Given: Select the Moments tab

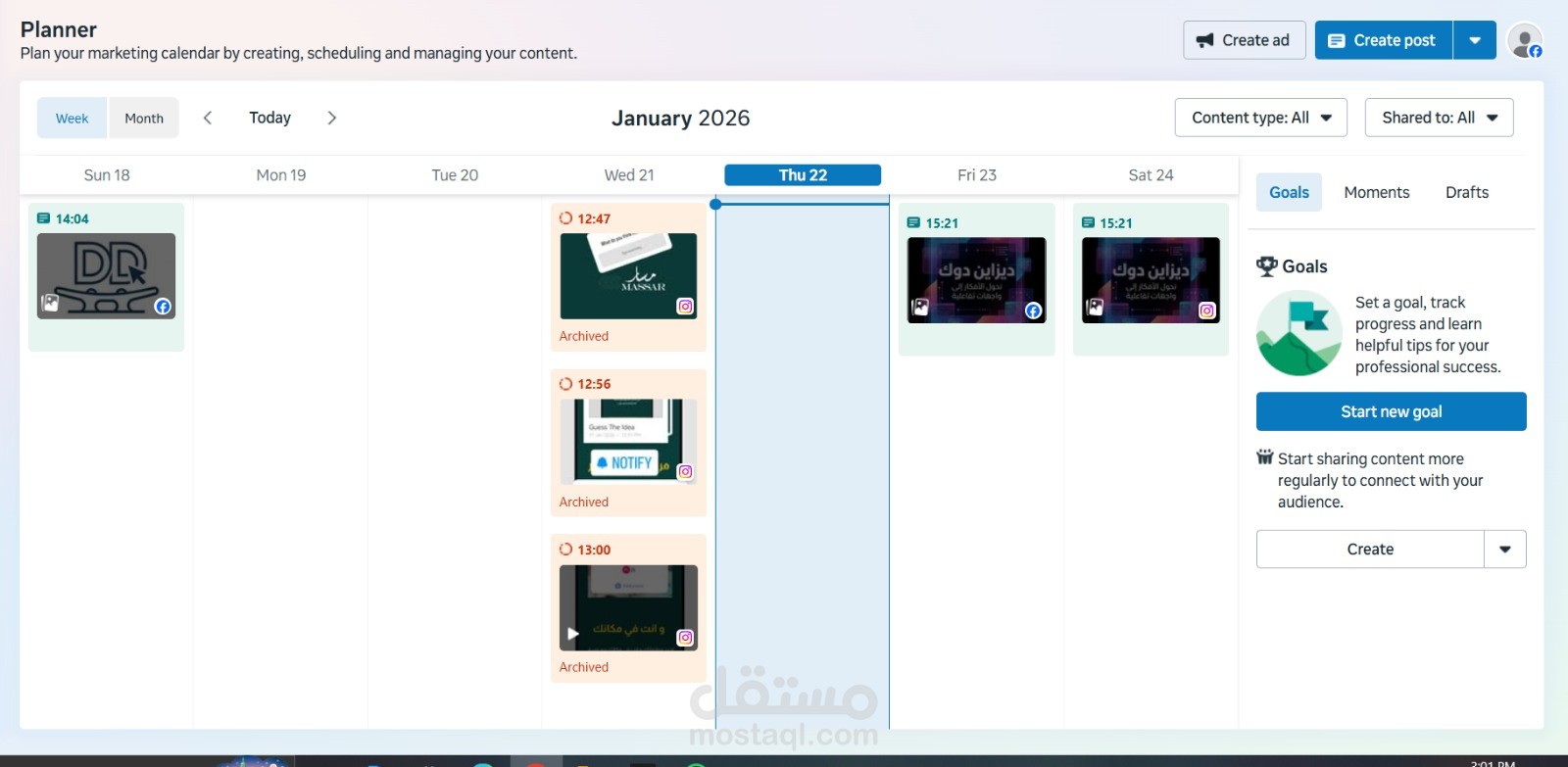Looking at the screenshot, I should click(x=1376, y=192).
